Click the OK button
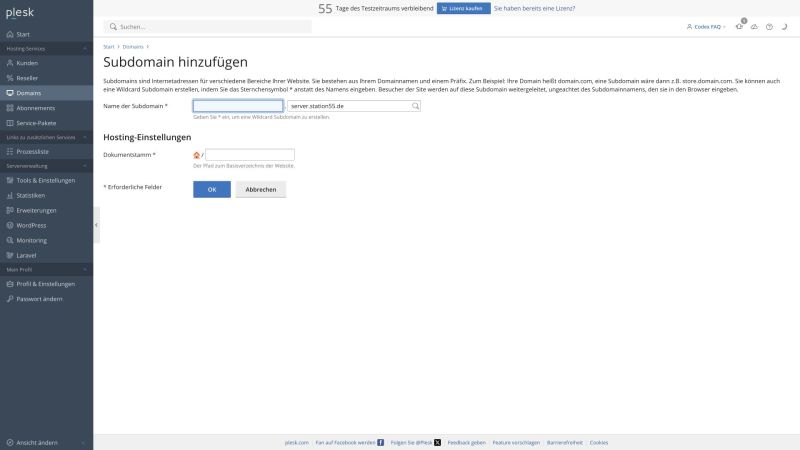Image resolution: width=800 pixels, height=450 pixels. point(212,189)
